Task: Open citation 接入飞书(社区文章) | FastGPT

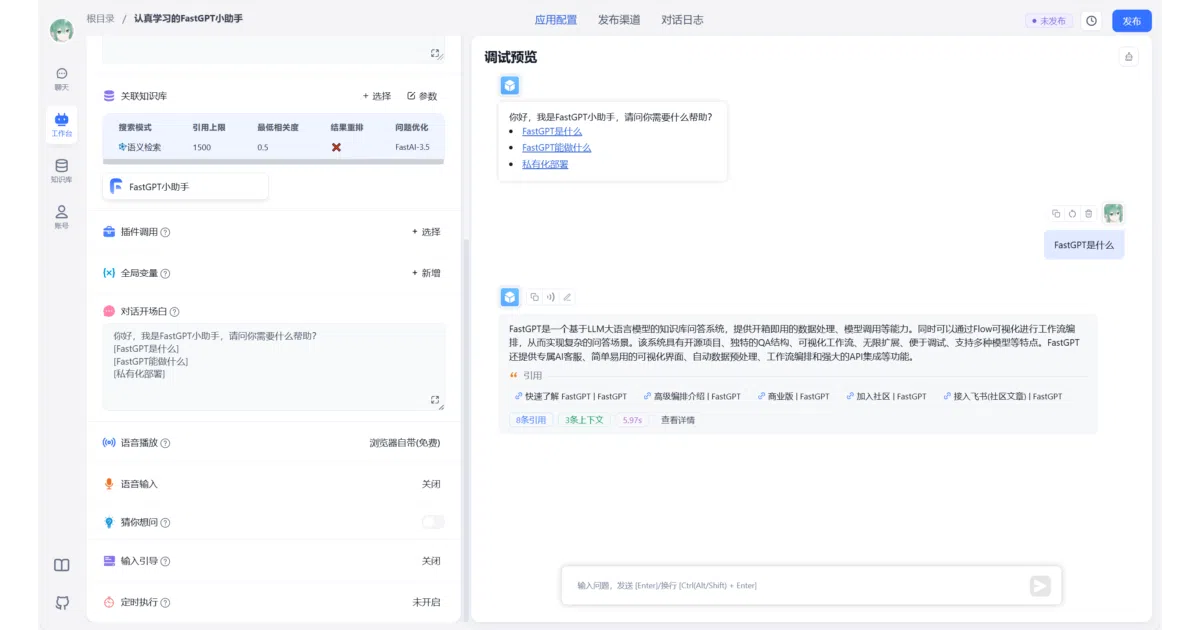Action: [1002, 396]
